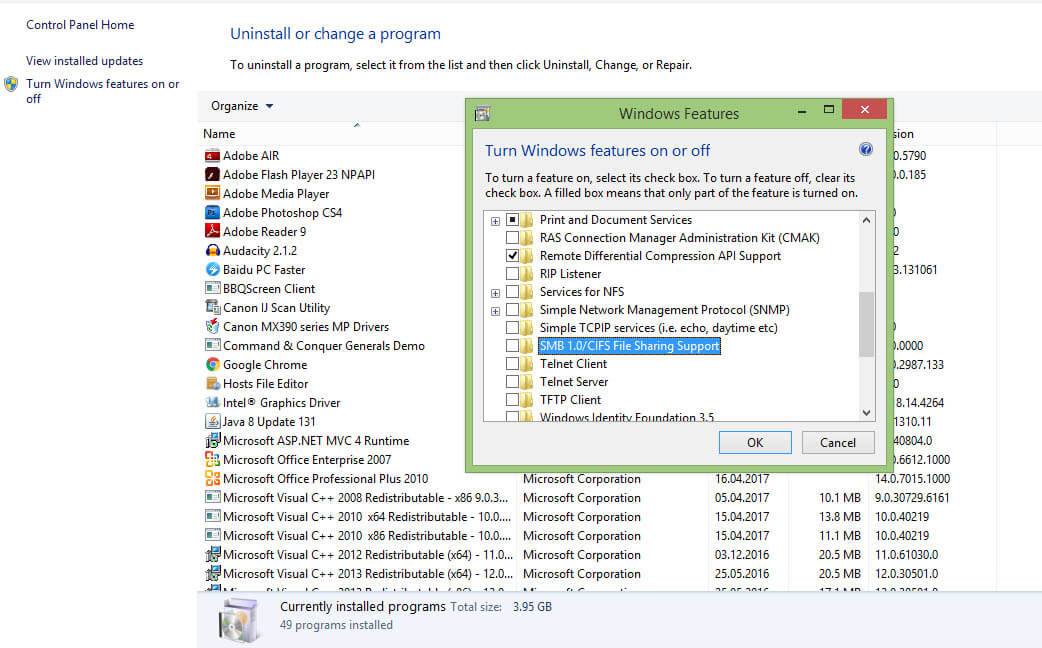
Task: Minimize the Windows Features dialog
Action: [802, 110]
